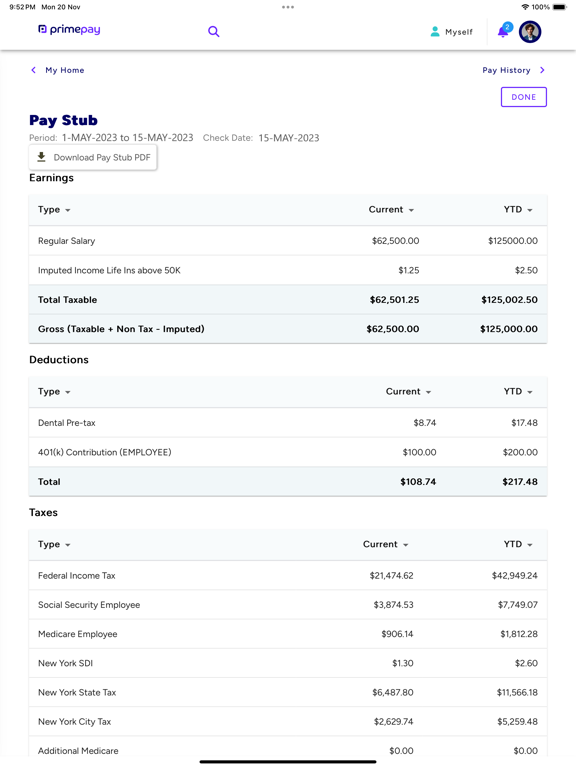Sort Earnings table by Current
Screen dimensions: 576x768
point(391,210)
